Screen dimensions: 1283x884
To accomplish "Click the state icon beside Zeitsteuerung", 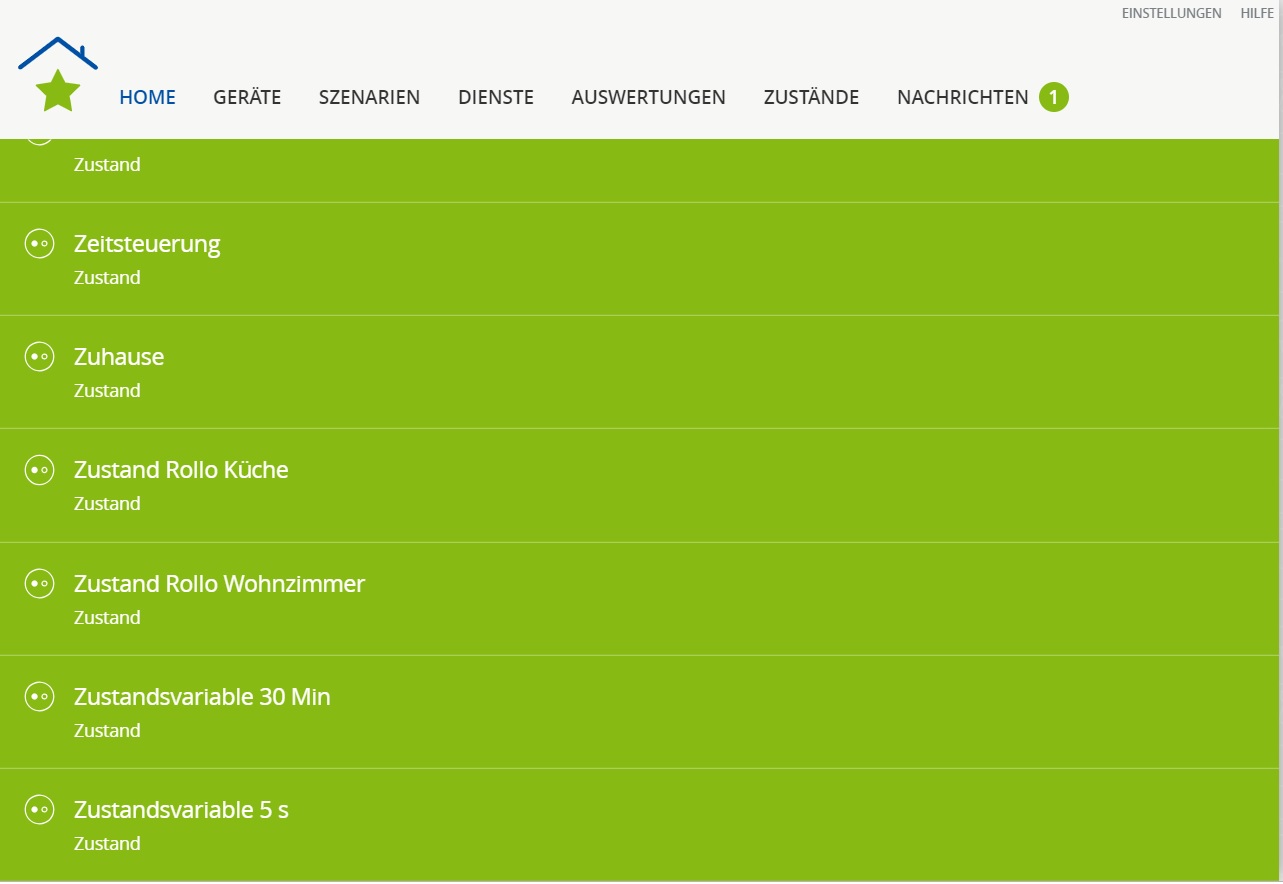I will (39, 244).
